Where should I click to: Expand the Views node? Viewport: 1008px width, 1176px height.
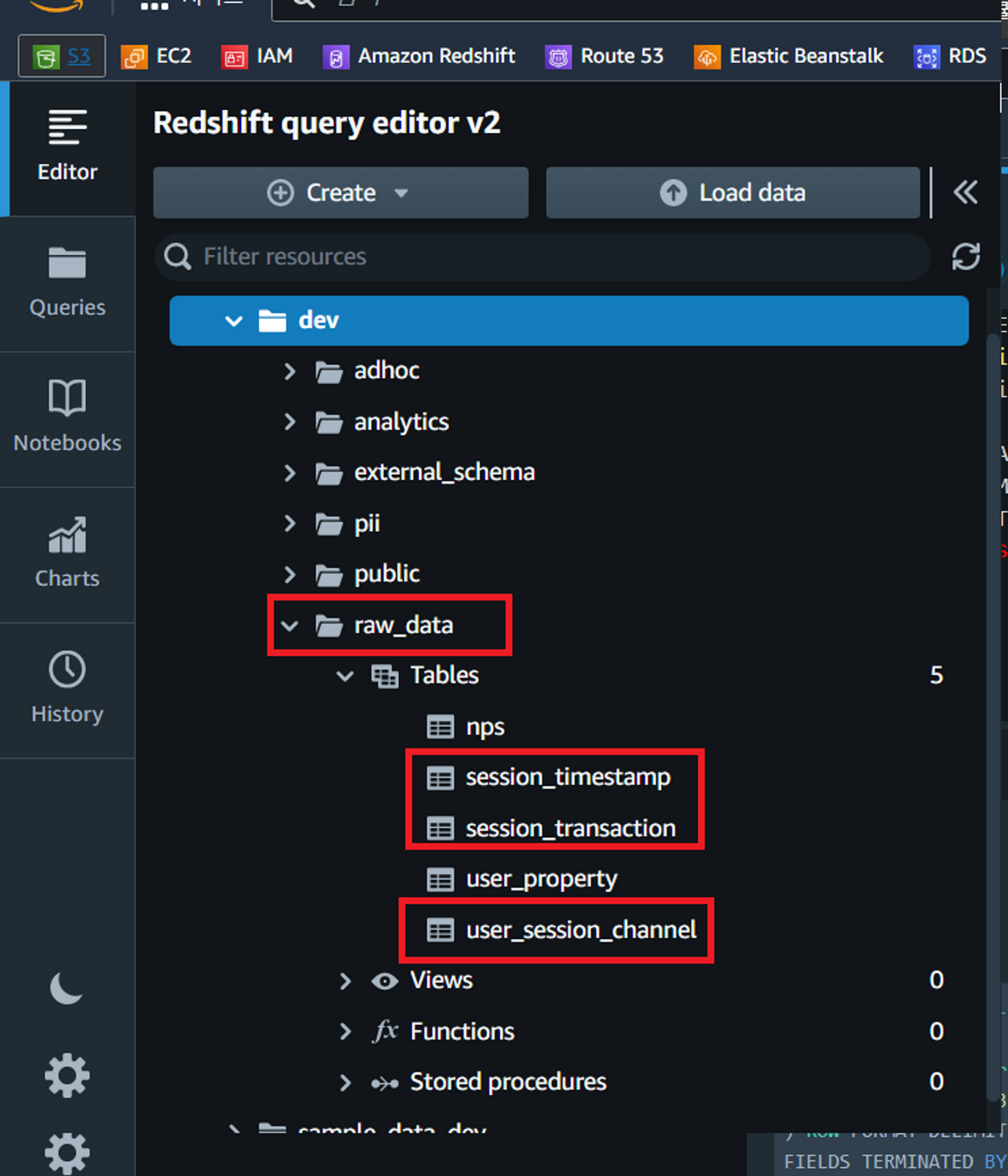pyautogui.click(x=345, y=981)
